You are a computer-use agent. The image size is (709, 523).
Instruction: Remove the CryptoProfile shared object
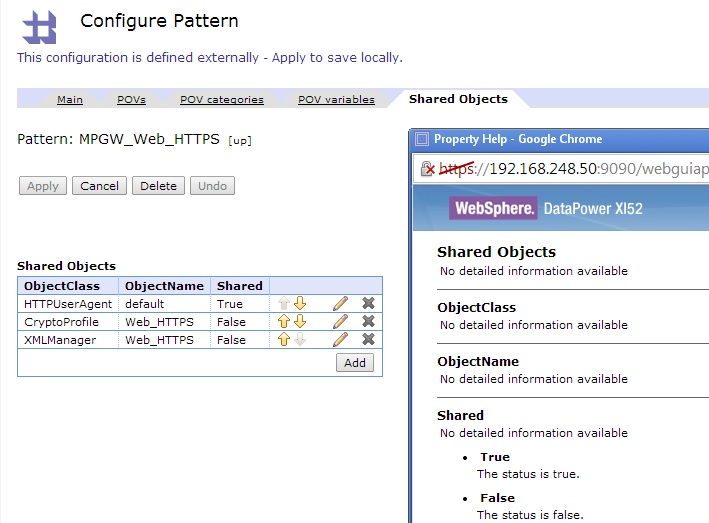[368, 322]
